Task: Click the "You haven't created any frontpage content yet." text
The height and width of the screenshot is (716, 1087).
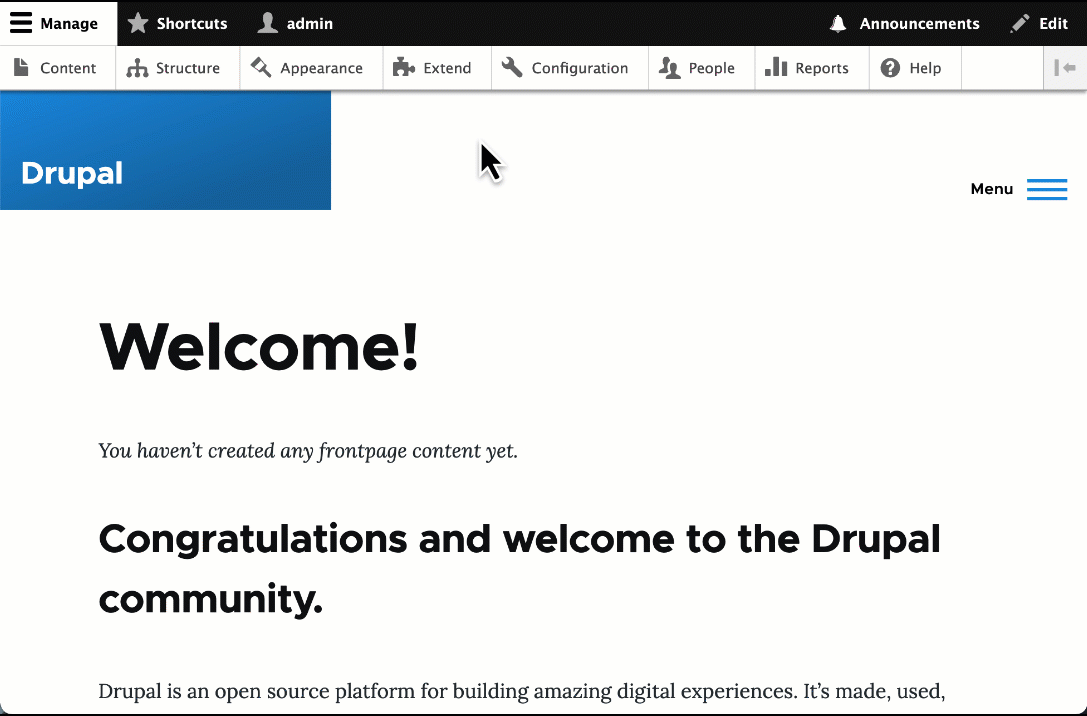Action: click(308, 451)
